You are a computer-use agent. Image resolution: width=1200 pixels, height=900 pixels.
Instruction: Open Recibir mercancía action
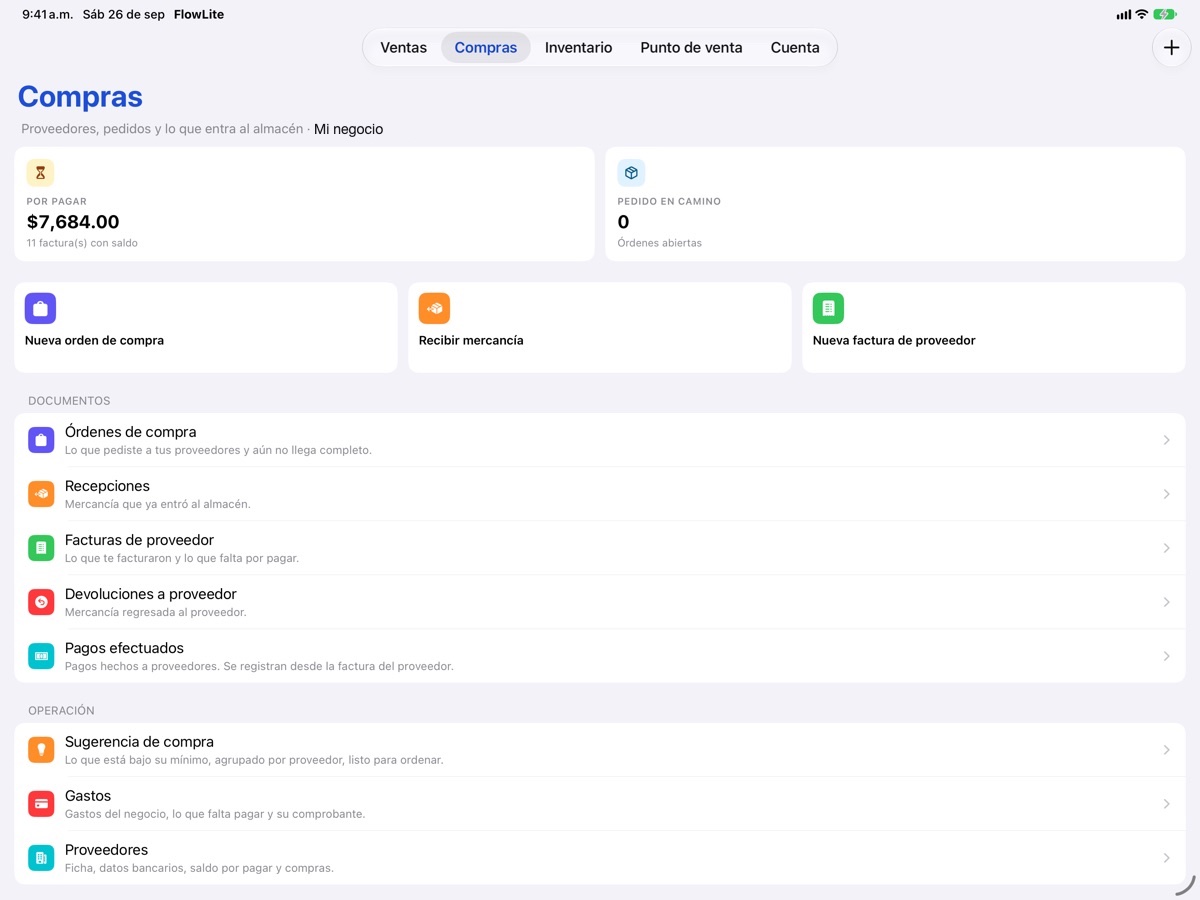click(600, 327)
